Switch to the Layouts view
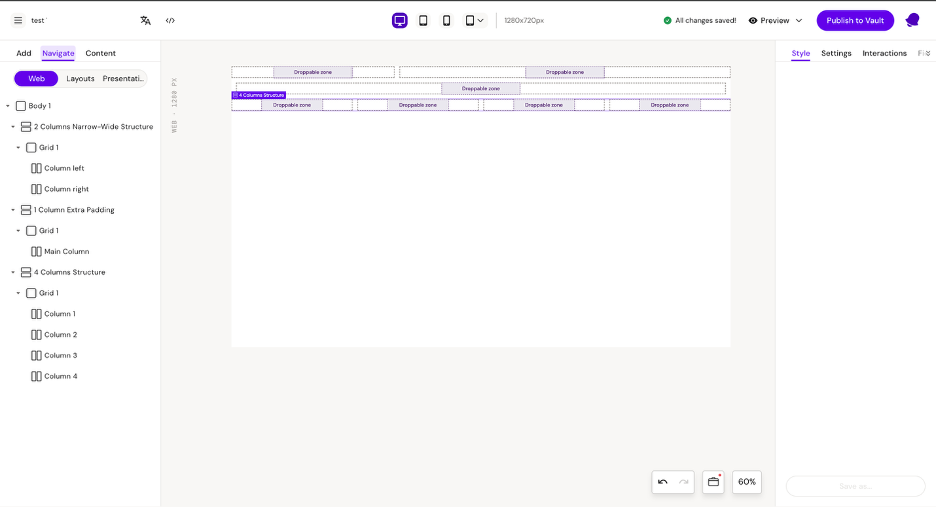 [x=80, y=79]
